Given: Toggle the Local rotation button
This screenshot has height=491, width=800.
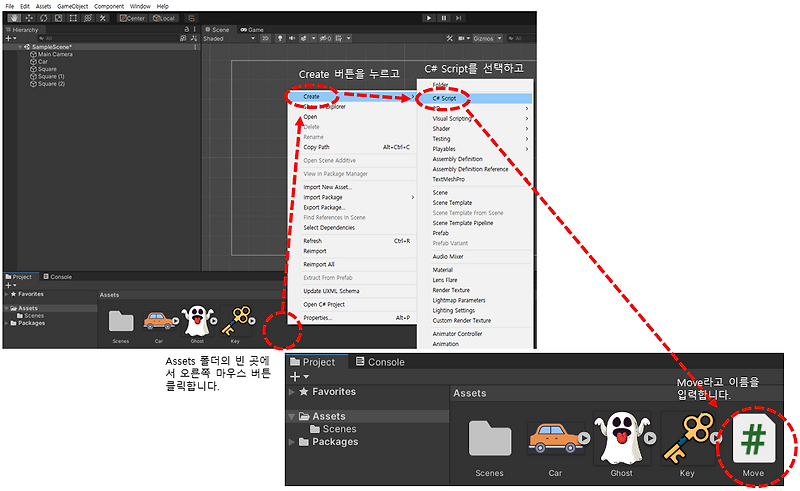Looking at the screenshot, I should [x=164, y=18].
